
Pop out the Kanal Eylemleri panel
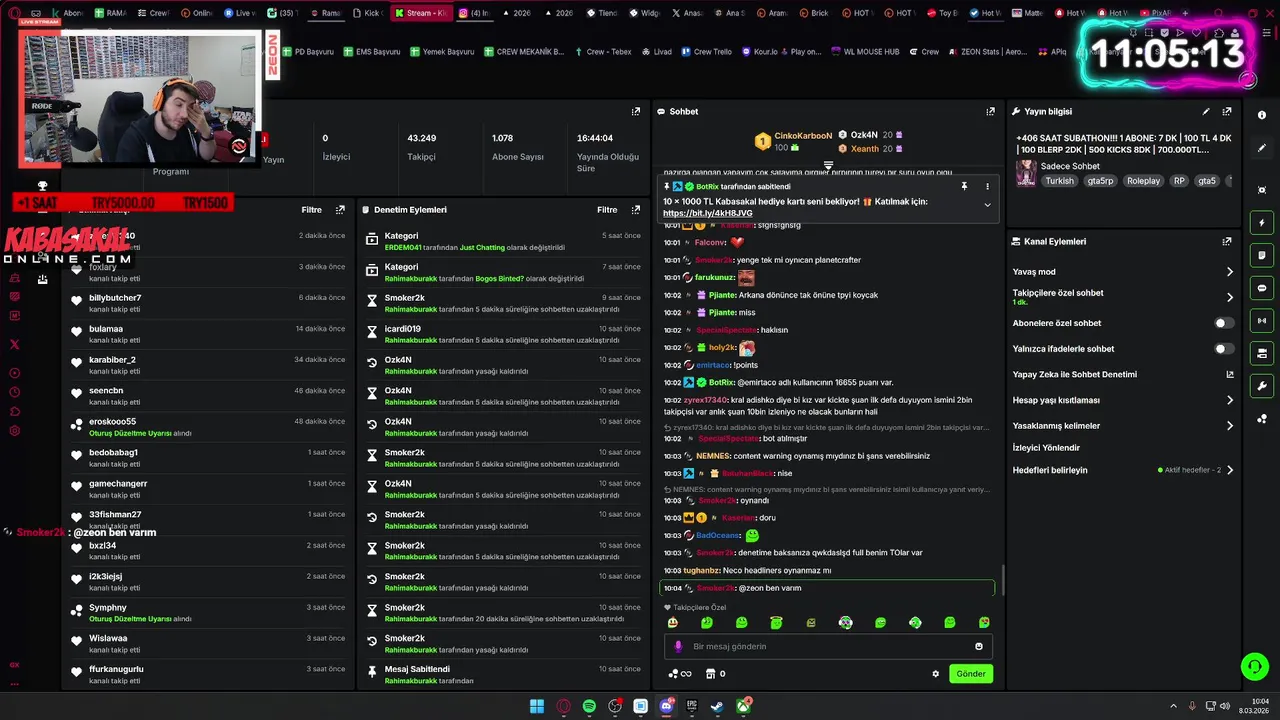[1227, 242]
